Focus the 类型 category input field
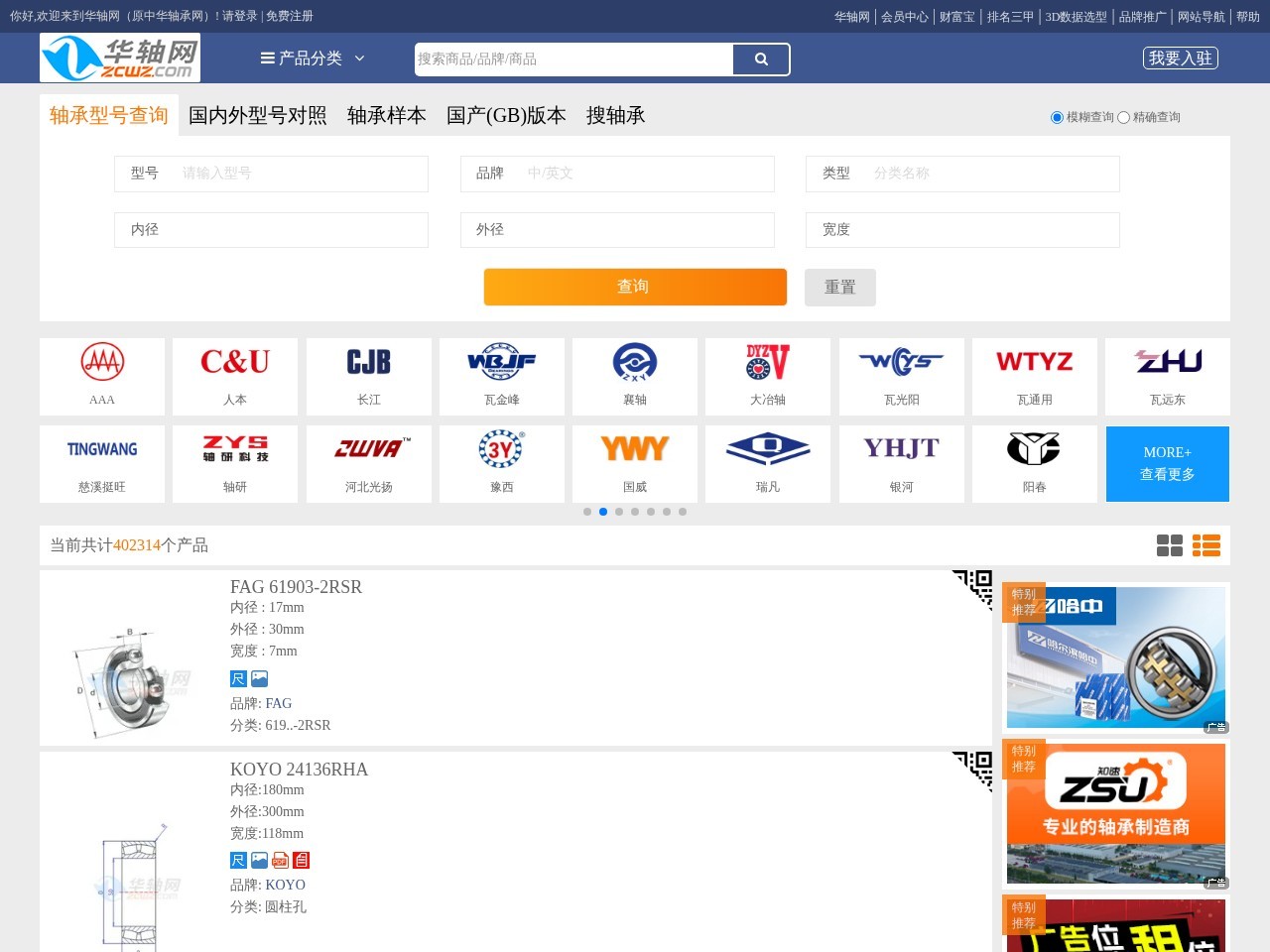Viewport: 1270px width, 952px height. 962,174
